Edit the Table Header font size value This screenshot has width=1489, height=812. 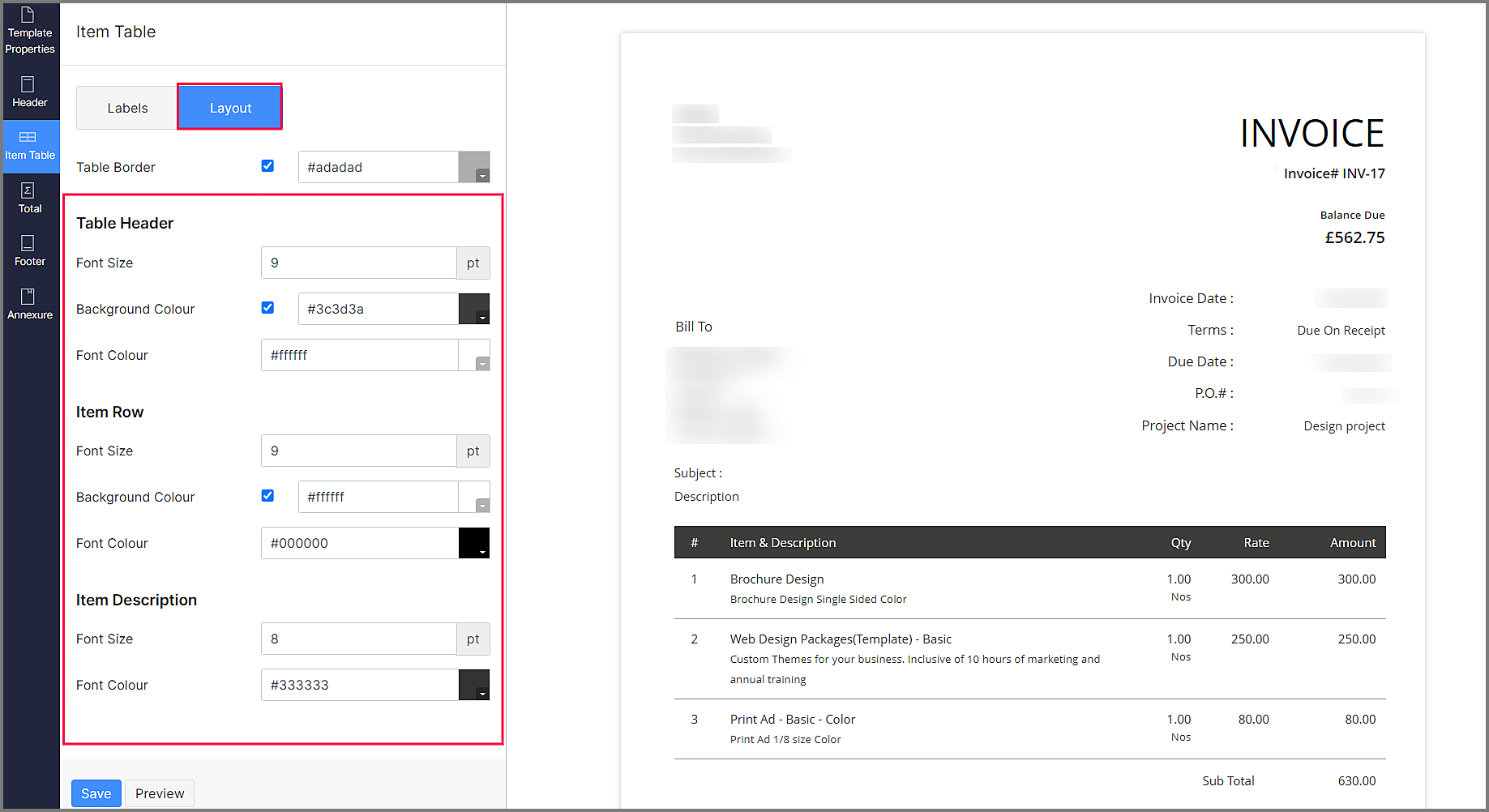coord(358,263)
